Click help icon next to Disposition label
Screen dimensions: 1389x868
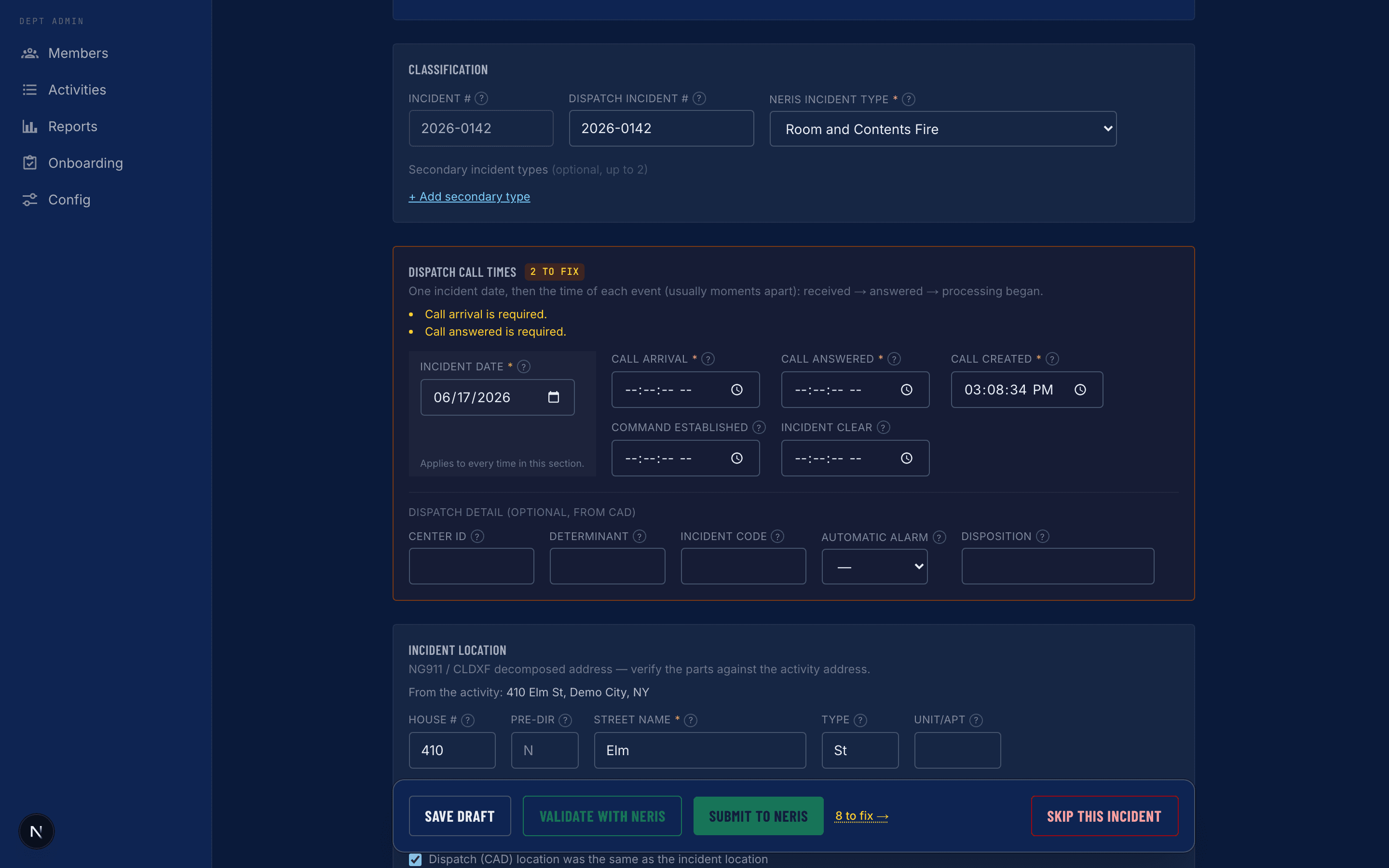(1043, 536)
